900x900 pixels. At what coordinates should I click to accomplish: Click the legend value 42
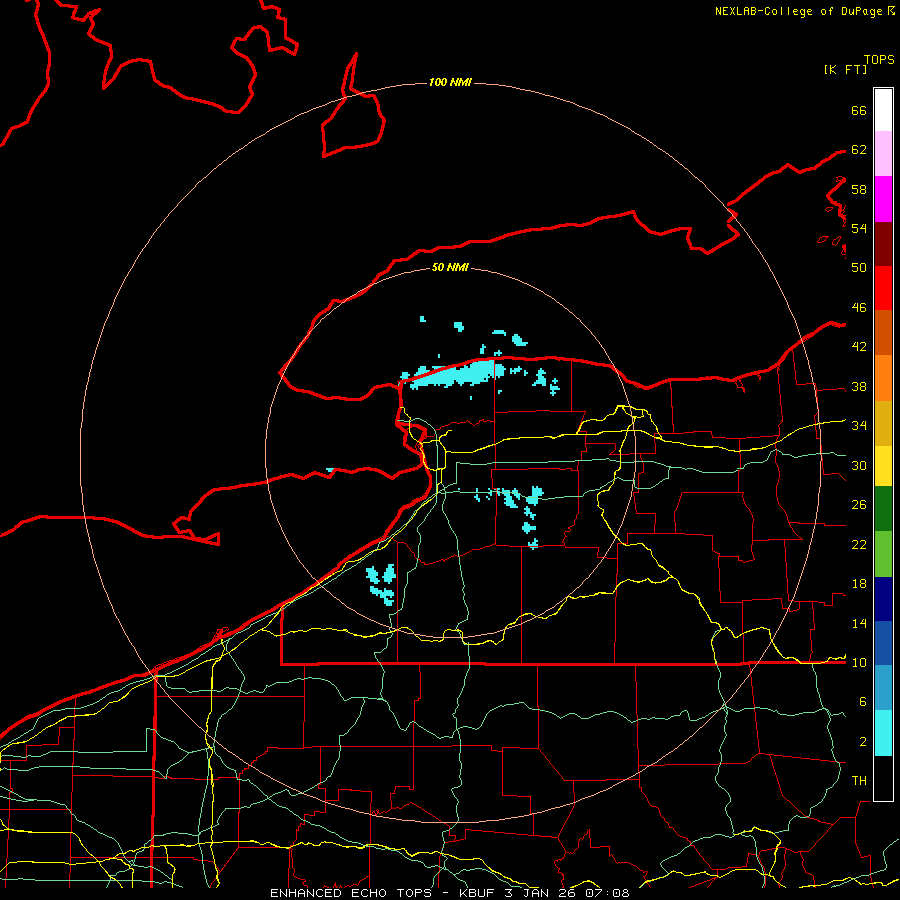(x=859, y=347)
